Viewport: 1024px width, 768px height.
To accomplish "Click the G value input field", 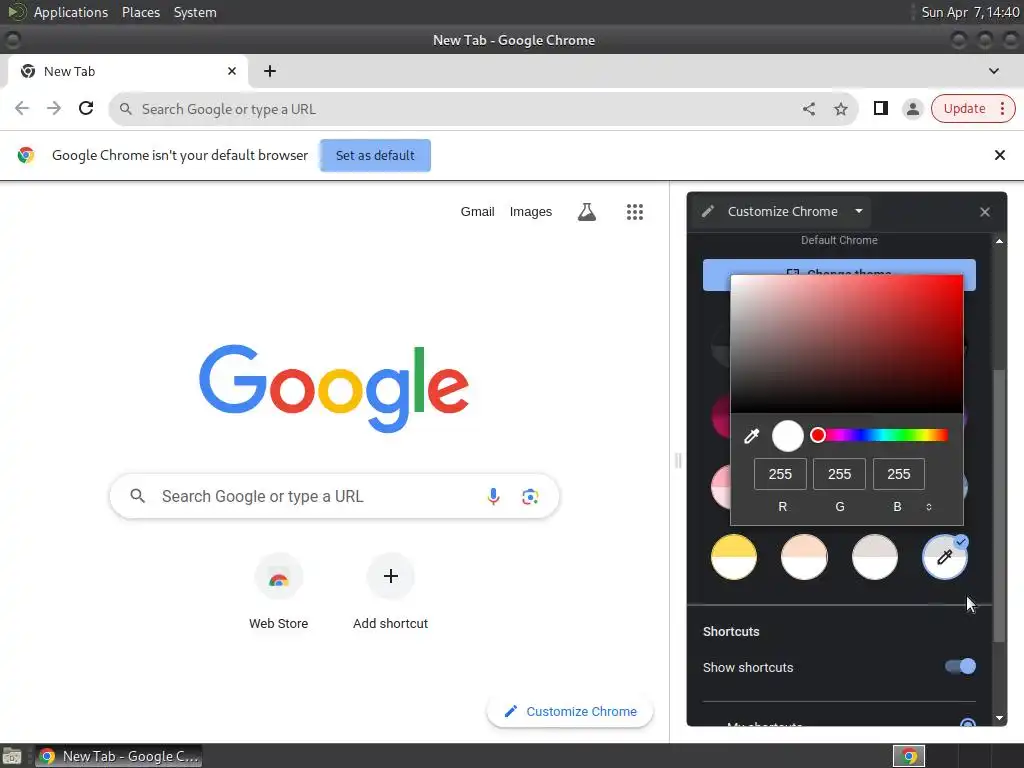I will coord(839,474).
